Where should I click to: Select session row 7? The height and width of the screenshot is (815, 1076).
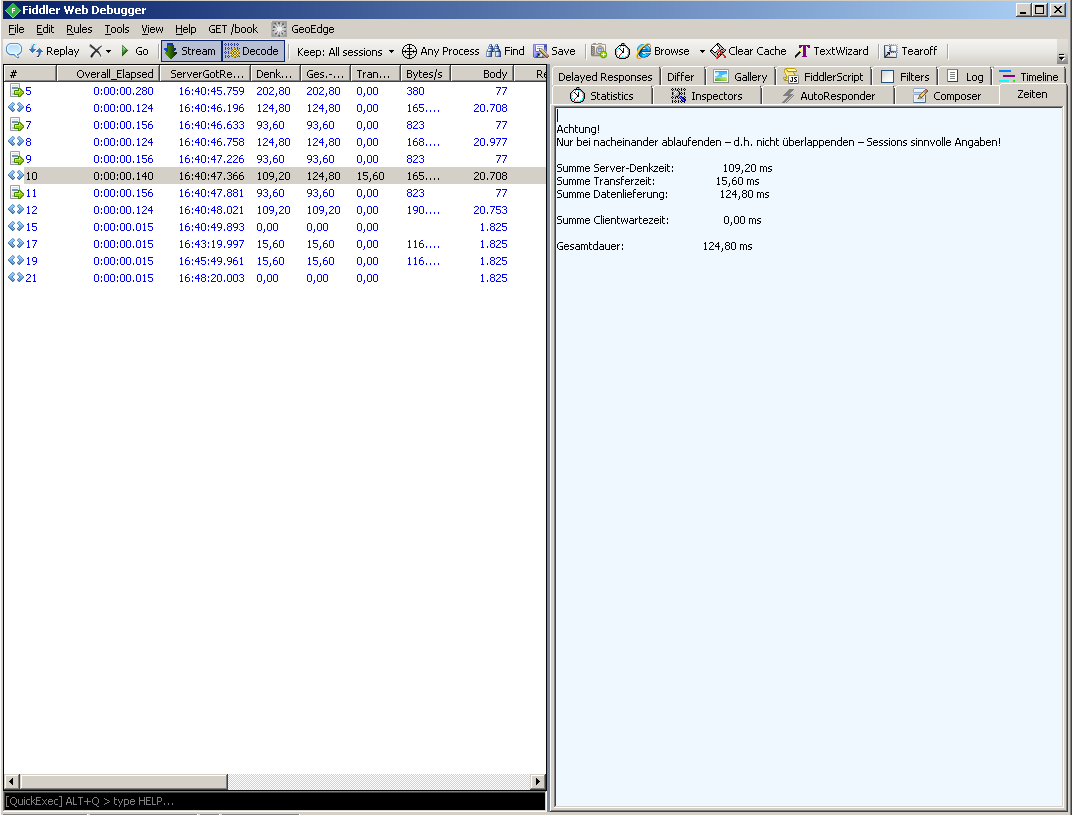(274, 126)
